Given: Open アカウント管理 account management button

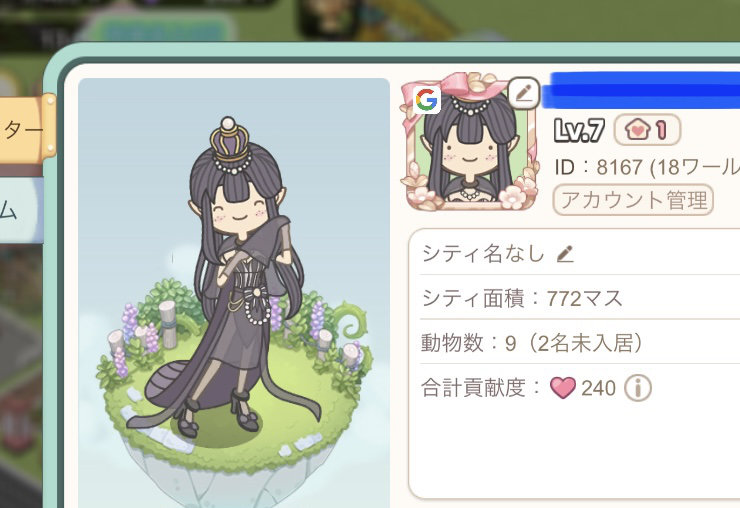Looking at the screenshot, I should [x=633, y=200].
